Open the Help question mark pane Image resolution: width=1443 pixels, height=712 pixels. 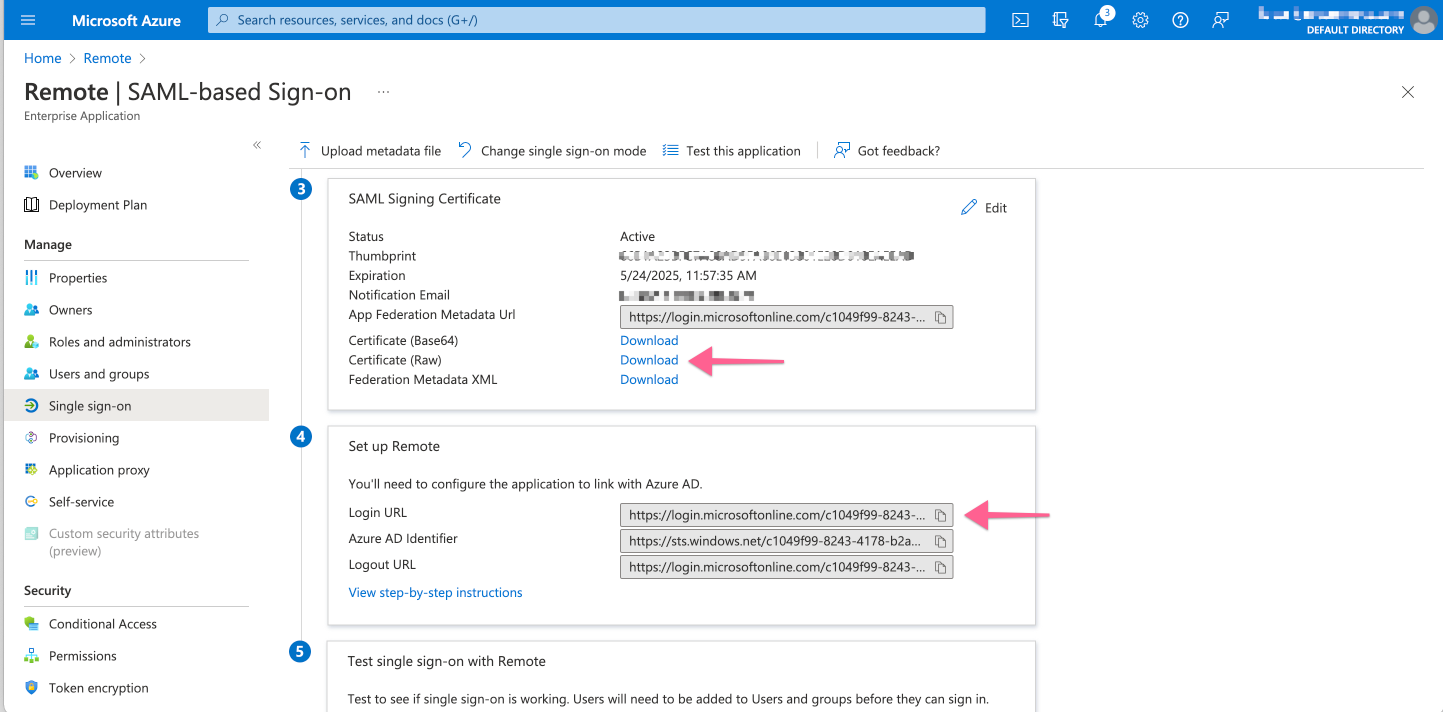tap(1180, 20)
